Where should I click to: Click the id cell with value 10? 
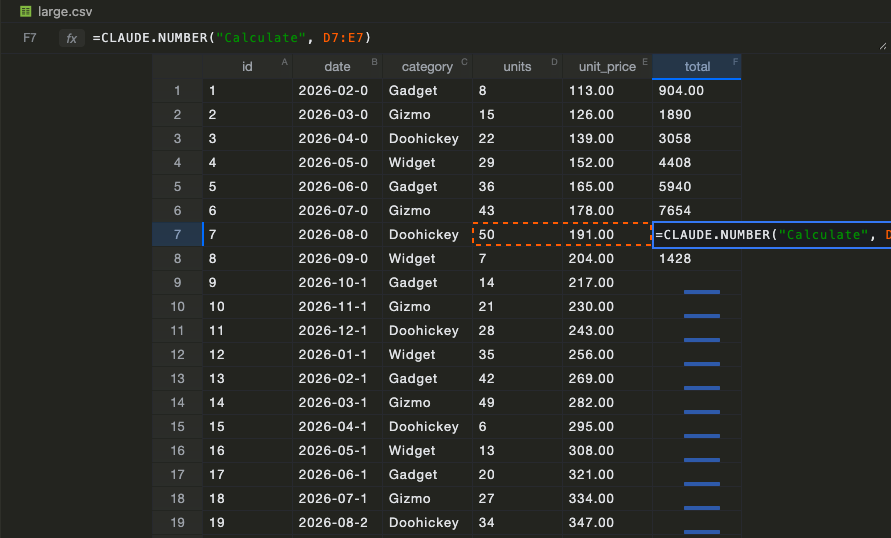(247, 307)
